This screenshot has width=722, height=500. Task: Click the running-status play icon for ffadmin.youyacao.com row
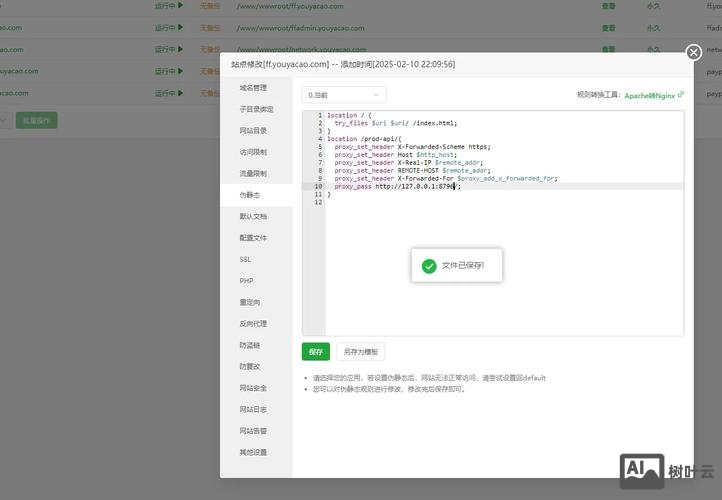(180, 27)
